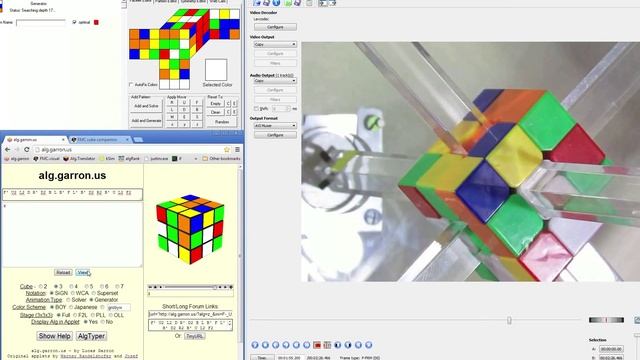Click the new tab button in Chrome

(138, 140)
